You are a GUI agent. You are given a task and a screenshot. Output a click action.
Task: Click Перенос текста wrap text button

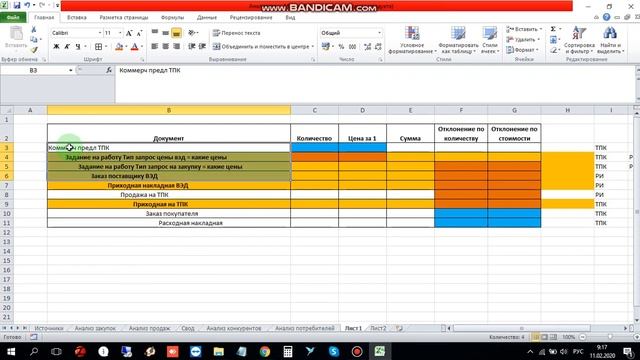[x=236, y=33]
